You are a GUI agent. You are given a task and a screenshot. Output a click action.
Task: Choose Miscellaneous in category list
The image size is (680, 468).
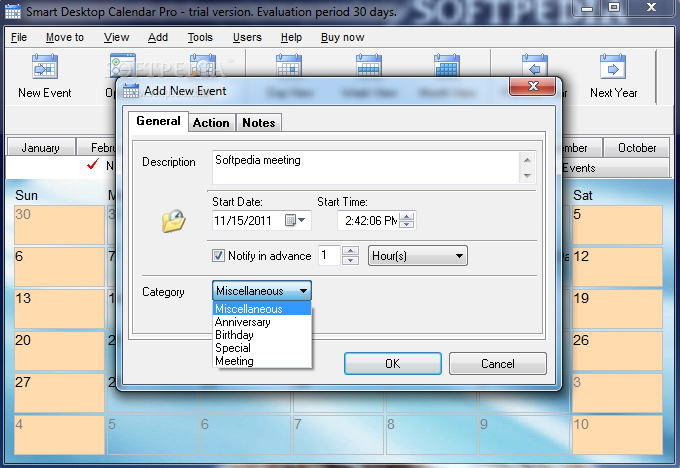click(x=262, y=309)
